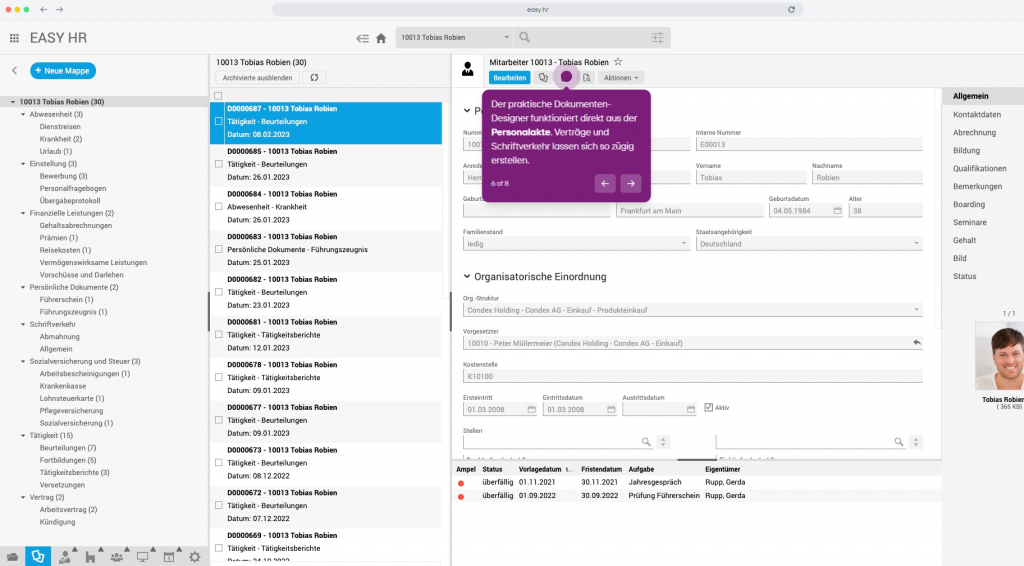Viewport: 1024px width, 566px height.
Task: Toggle the Aktiv checkbox
Action: point(709,408)
